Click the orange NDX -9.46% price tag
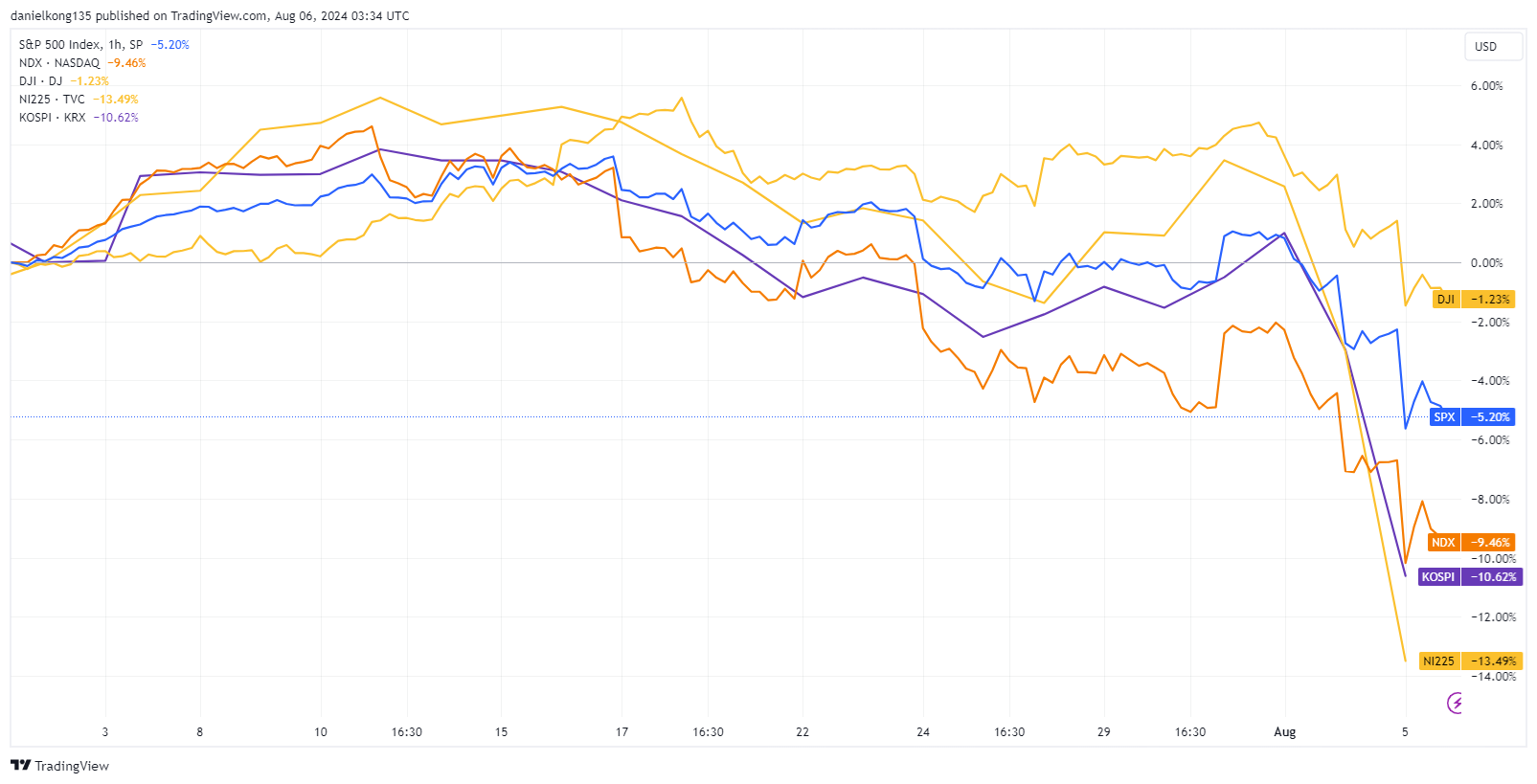Screen dimensions: 1537x784 (x=1471, y=543)
